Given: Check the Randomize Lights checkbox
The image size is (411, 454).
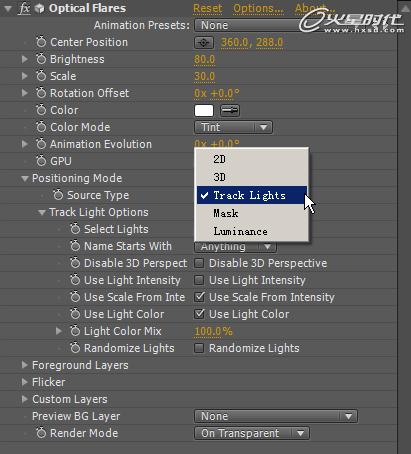Looking at the screenshot, I should point(199,348).
